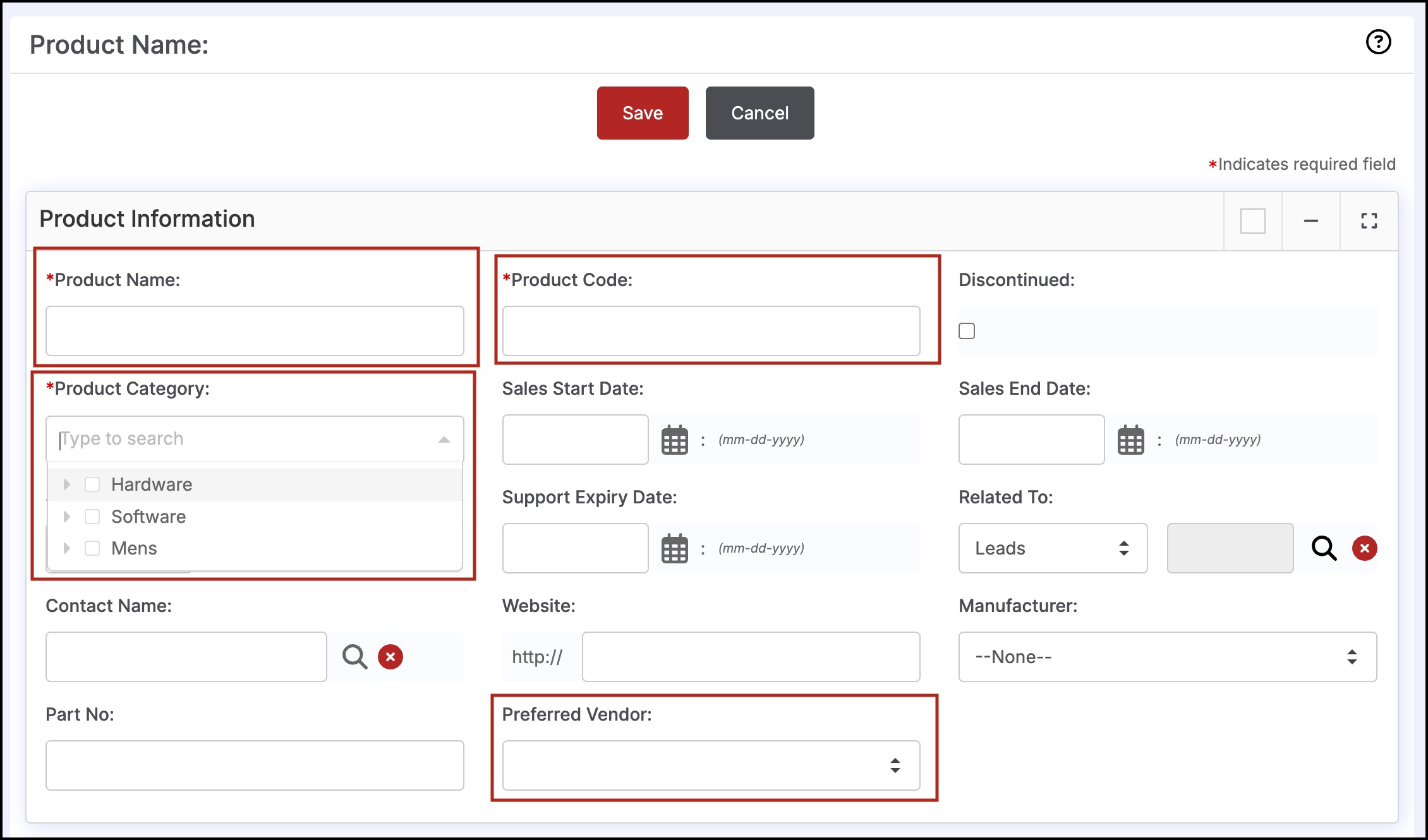Select the Mens label in category list
This screenshot has width=1428, height=840.
click(134, 548)
